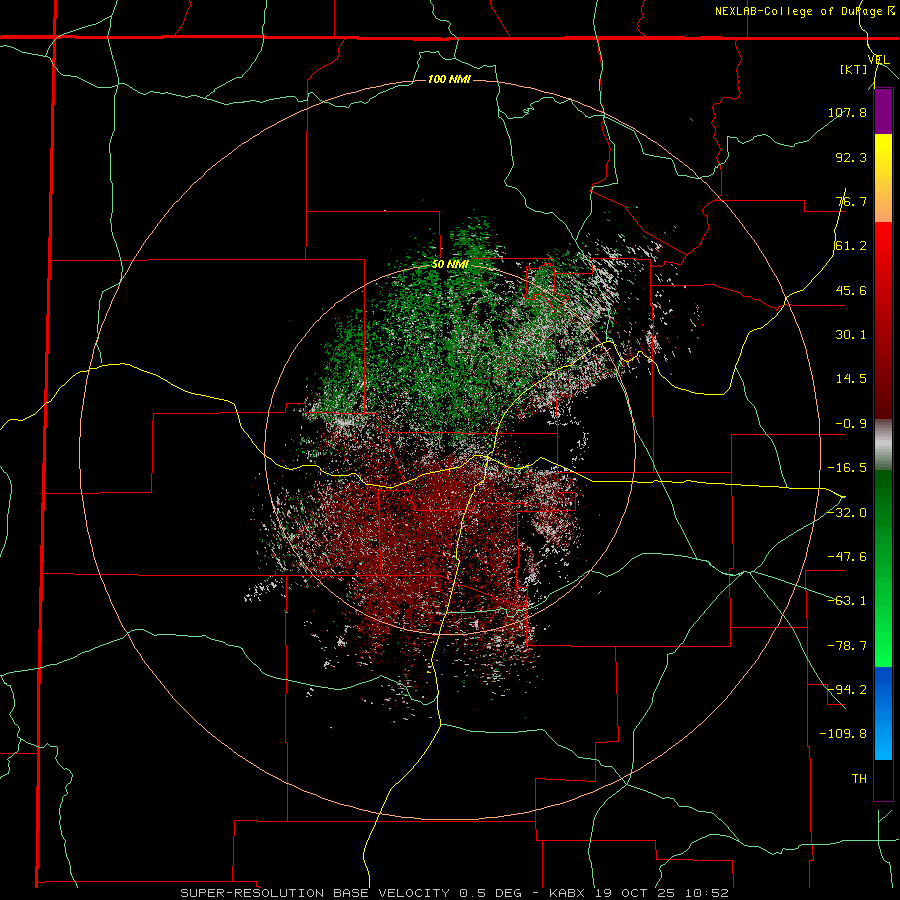Viewport: 900px width, 900px height.
Task: Click the [KT] units label
Action: 853,69
